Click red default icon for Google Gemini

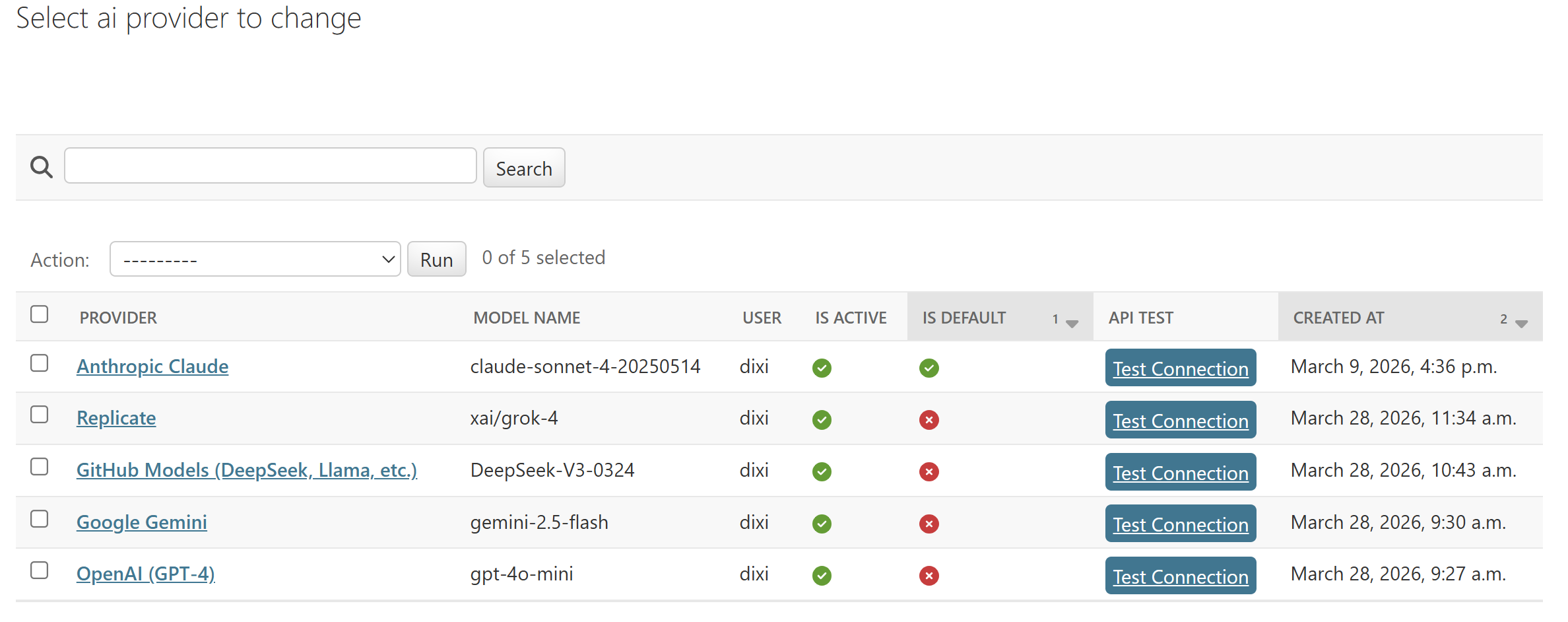(x=929, y=524)
